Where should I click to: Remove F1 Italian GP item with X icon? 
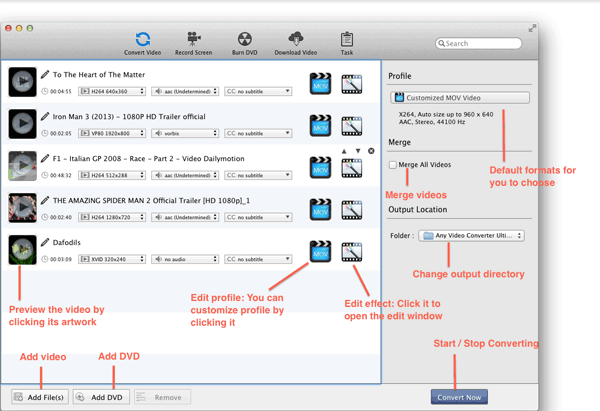tap(371, 151)
